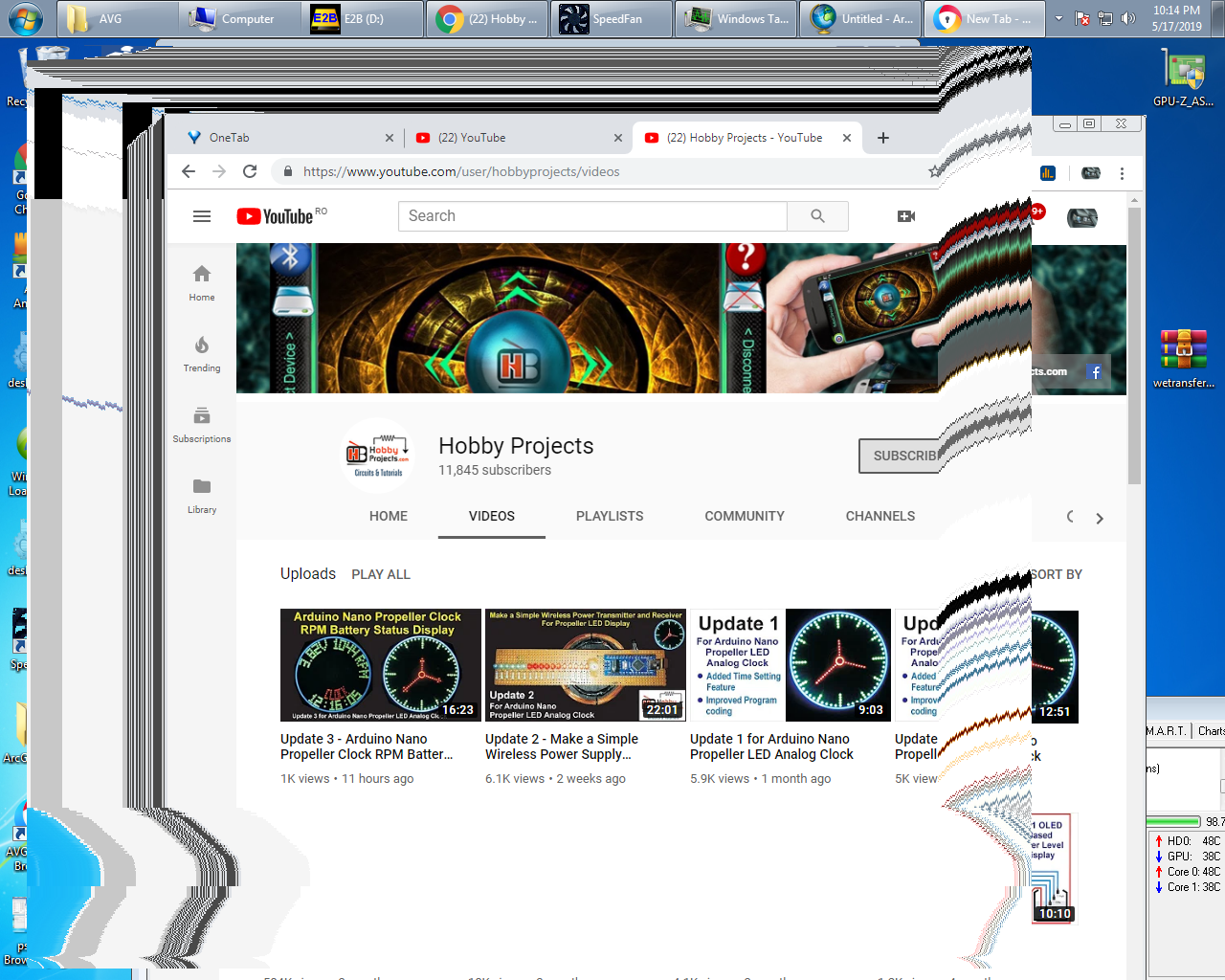The height and width of the screenshot is (980, 1225).
Task: Open E2B (D:) taskbar window
Action: pyautogui.click(x=362, y=19)
